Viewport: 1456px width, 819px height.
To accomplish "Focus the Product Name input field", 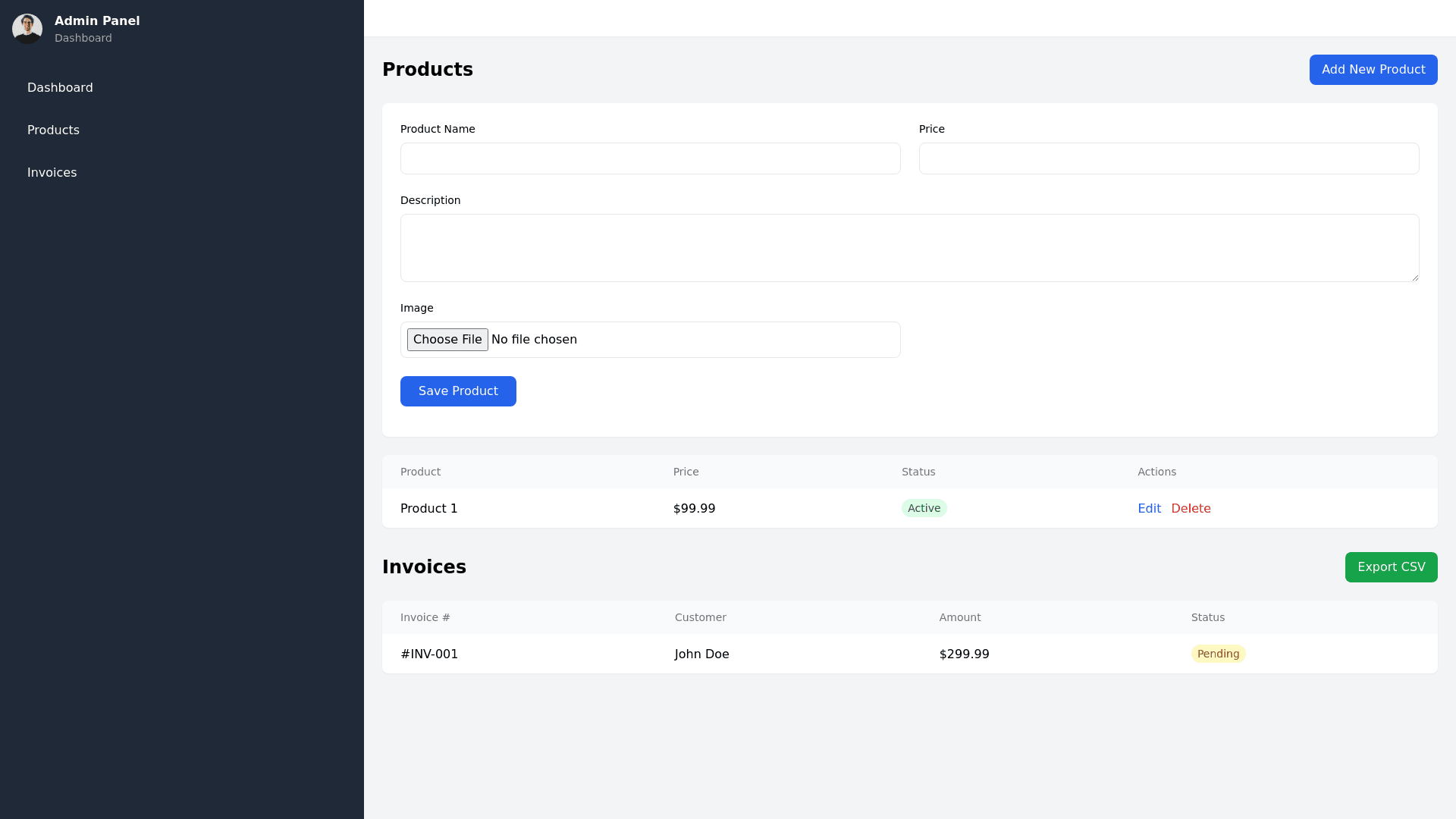I will coord(650,158).
